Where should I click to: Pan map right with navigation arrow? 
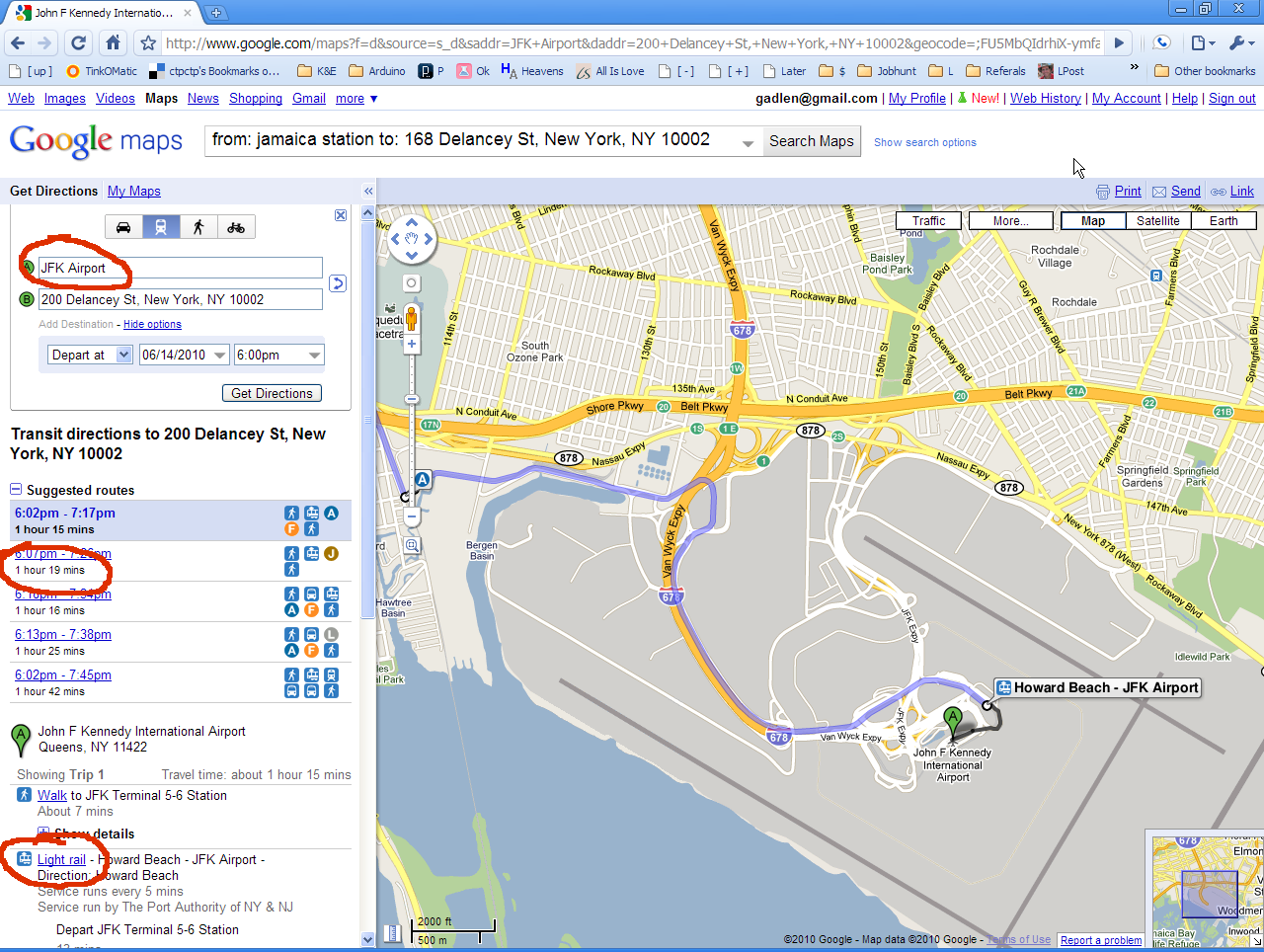pos(428,238)
